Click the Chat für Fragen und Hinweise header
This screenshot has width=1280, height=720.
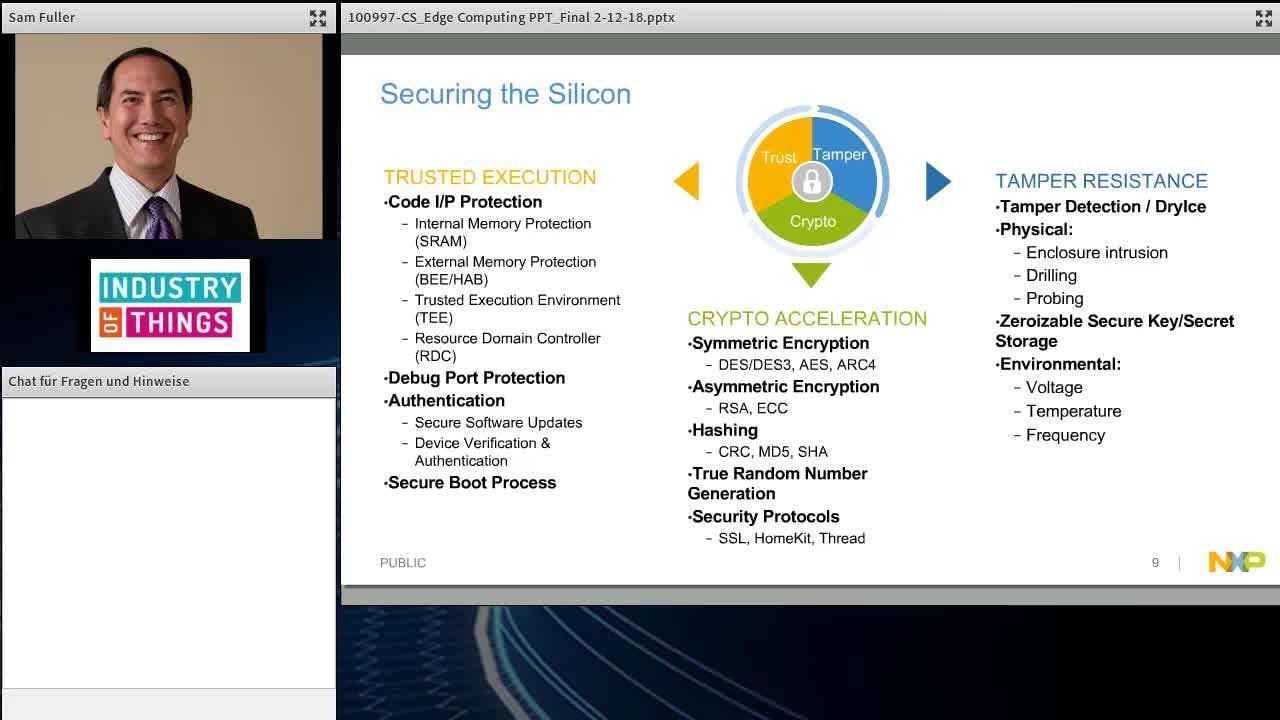(x=98, y=381)
